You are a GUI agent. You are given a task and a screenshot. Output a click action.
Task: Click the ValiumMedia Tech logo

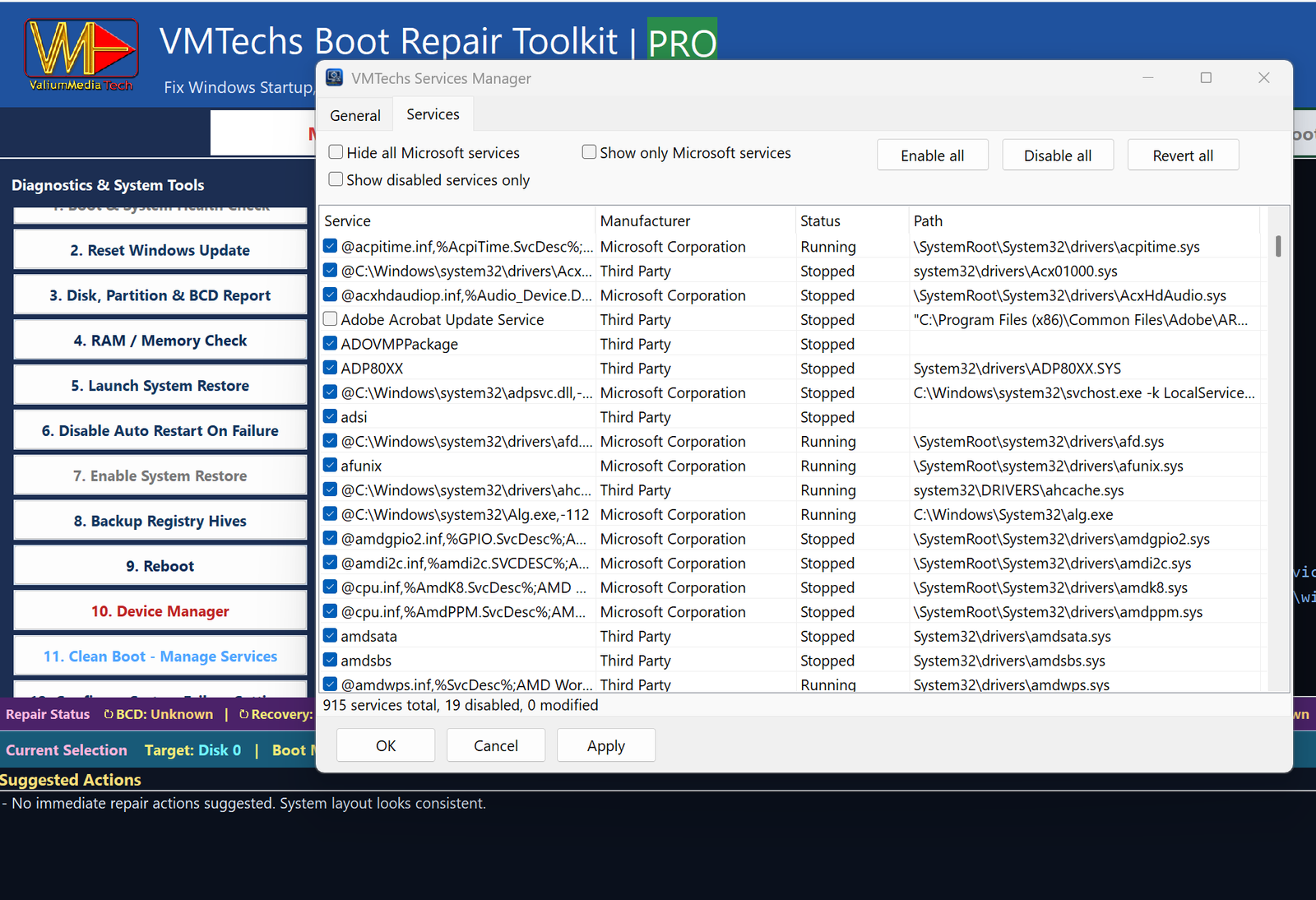click(81, 54)
